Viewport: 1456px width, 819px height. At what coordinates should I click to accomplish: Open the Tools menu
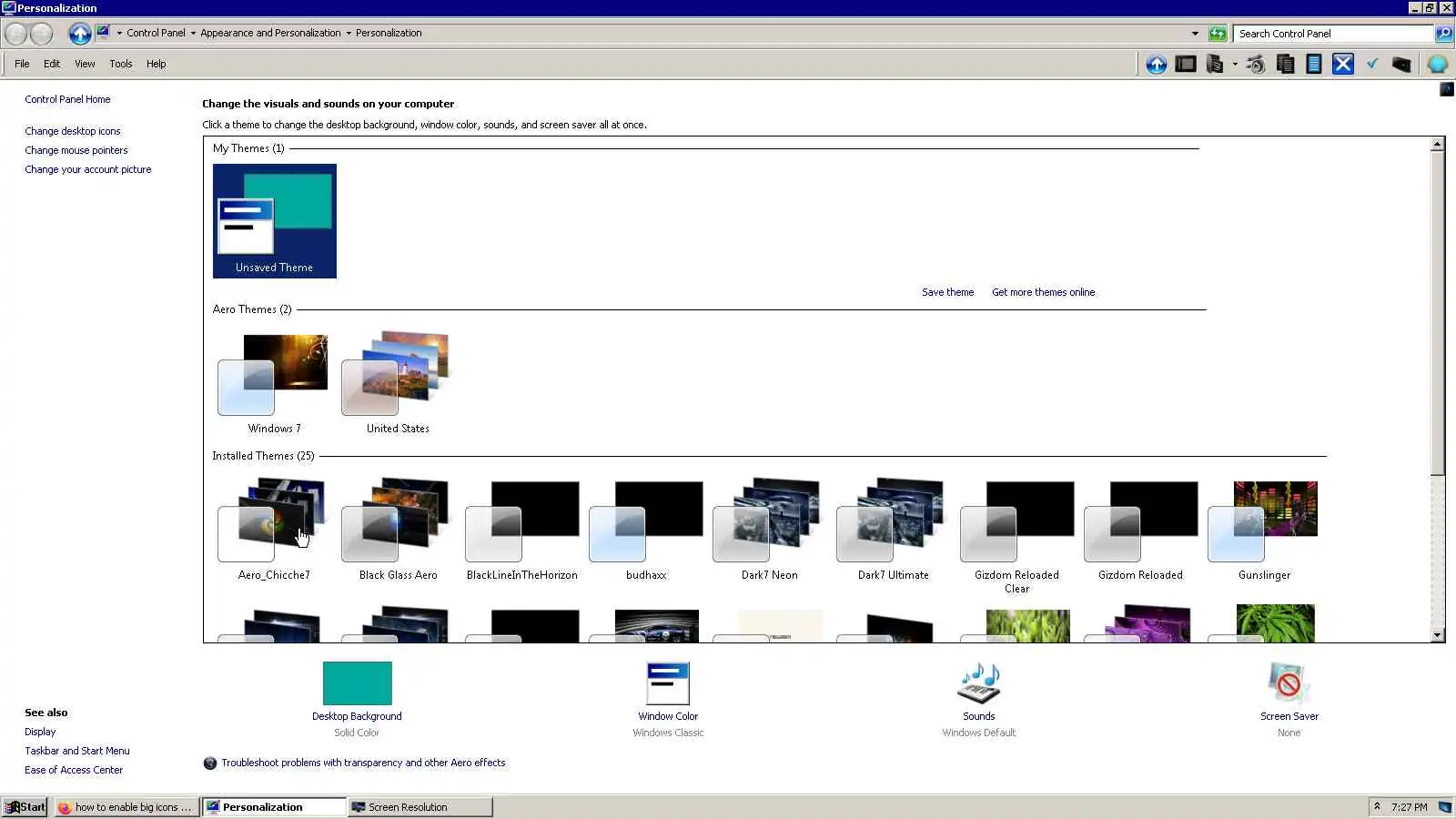[121, 64]
